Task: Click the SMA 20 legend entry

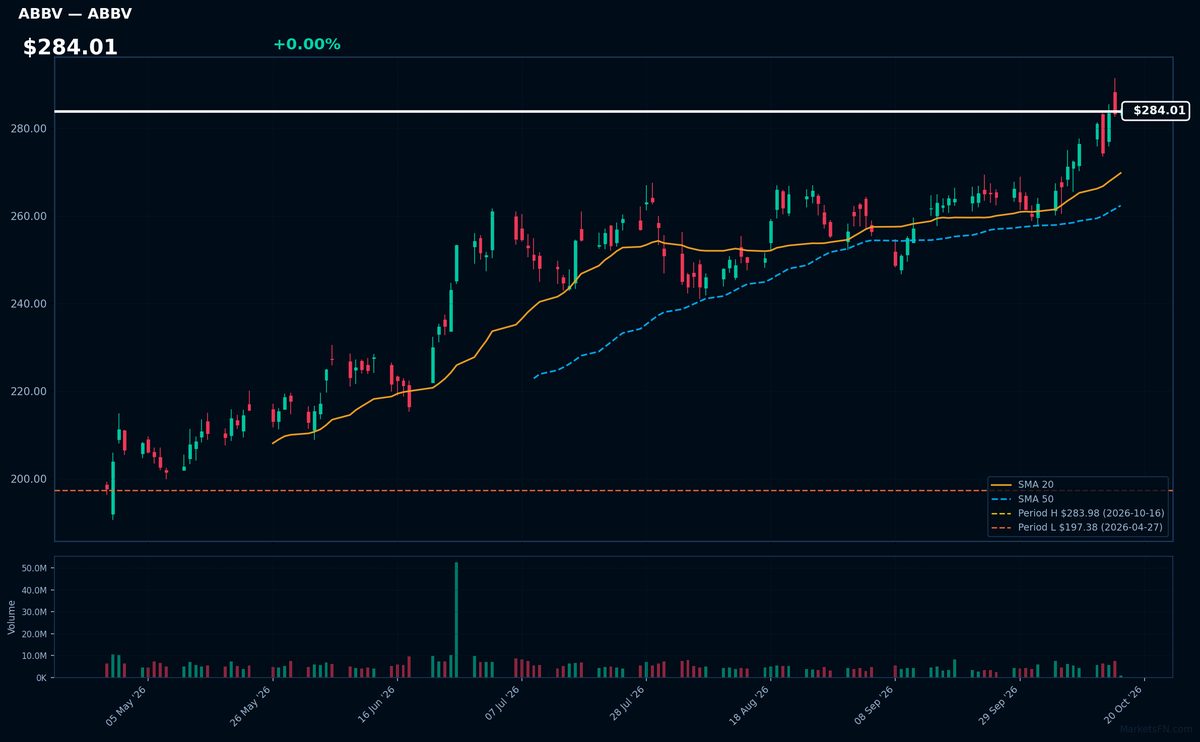Action: coord(1021,484)
